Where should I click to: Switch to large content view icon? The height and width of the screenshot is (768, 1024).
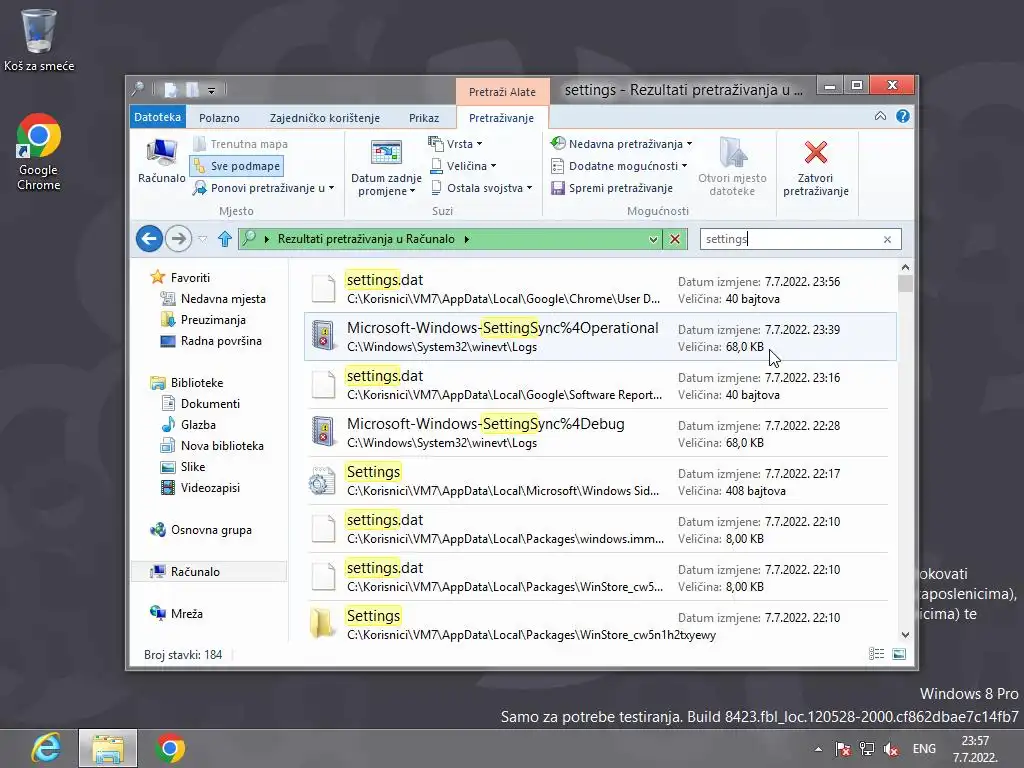(899, 654)
